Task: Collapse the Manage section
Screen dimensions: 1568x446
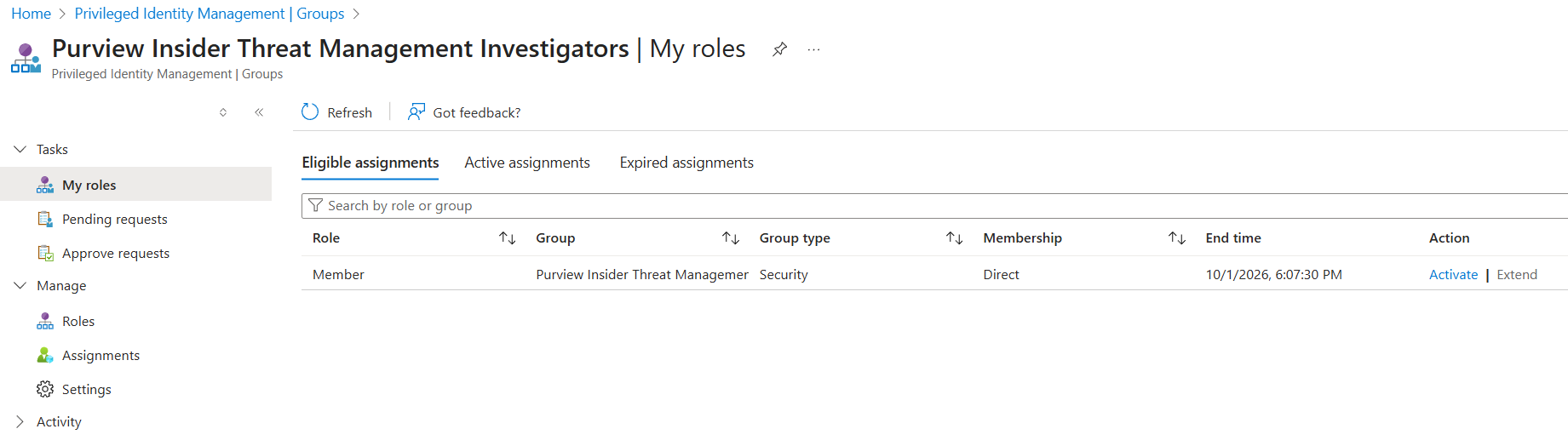Action: coord(20,286)
